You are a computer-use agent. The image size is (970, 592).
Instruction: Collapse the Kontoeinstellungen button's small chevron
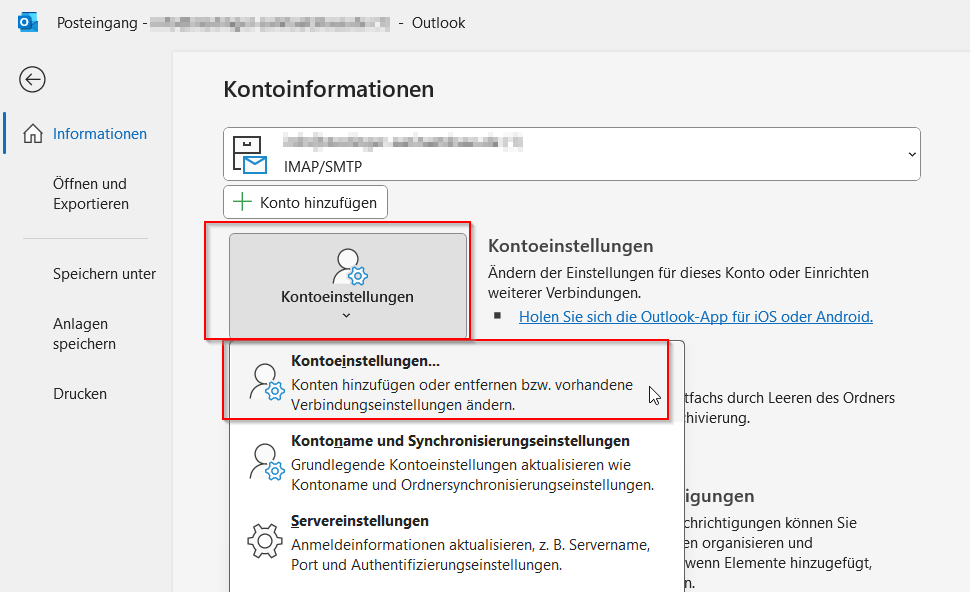[x=347, y=316]
